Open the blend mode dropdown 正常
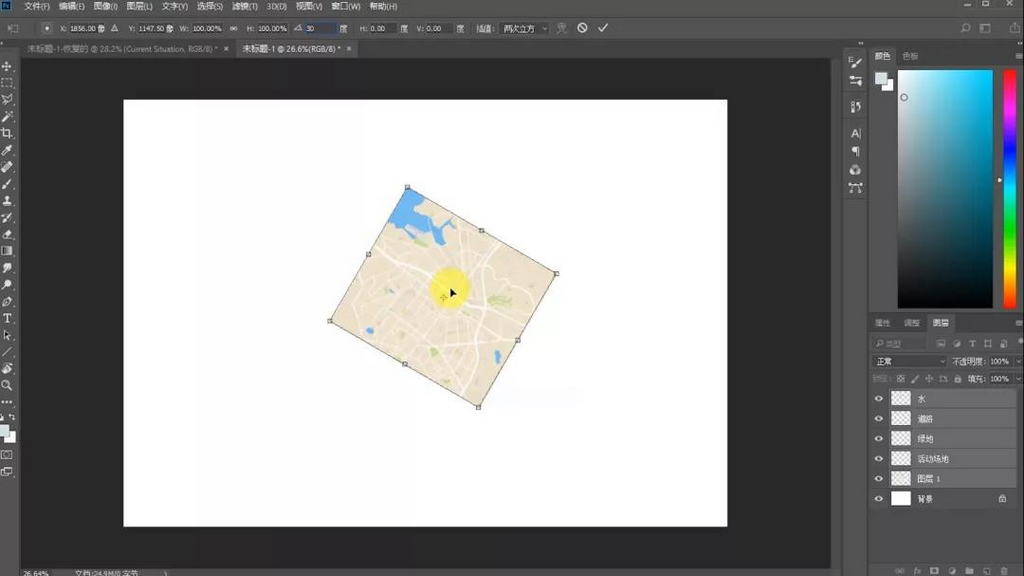This screenshot has height=576, width=1024. point(909,361)
